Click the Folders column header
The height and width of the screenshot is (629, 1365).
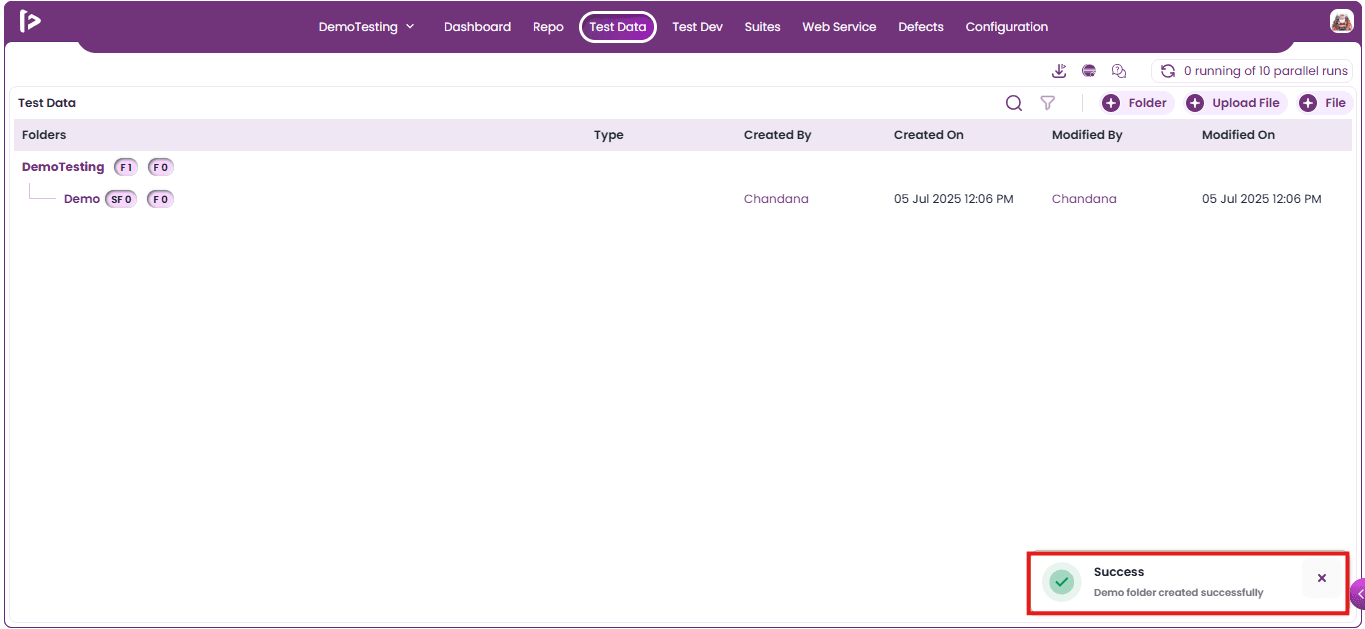(44, 135)
